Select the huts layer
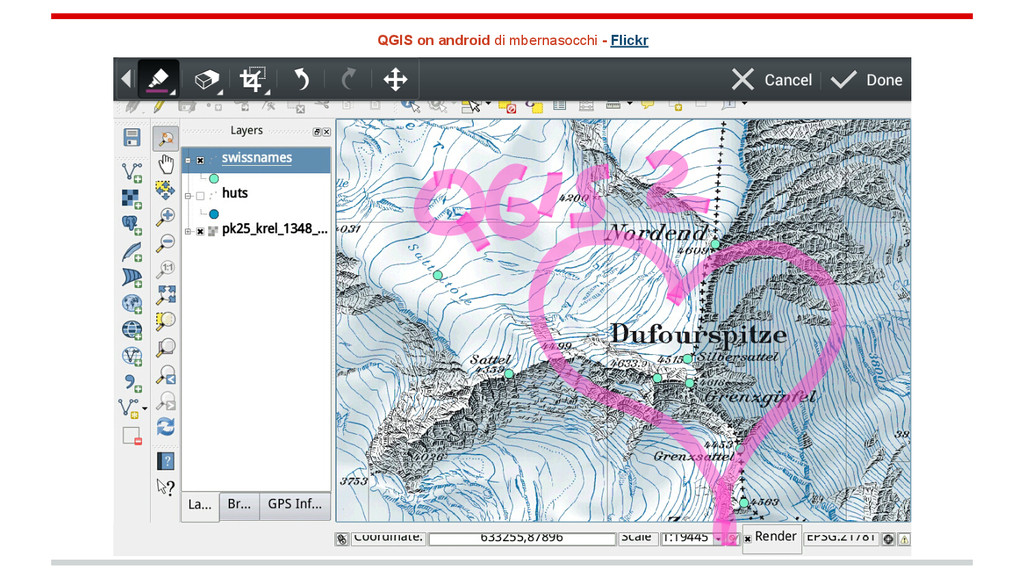 [234, 193]
